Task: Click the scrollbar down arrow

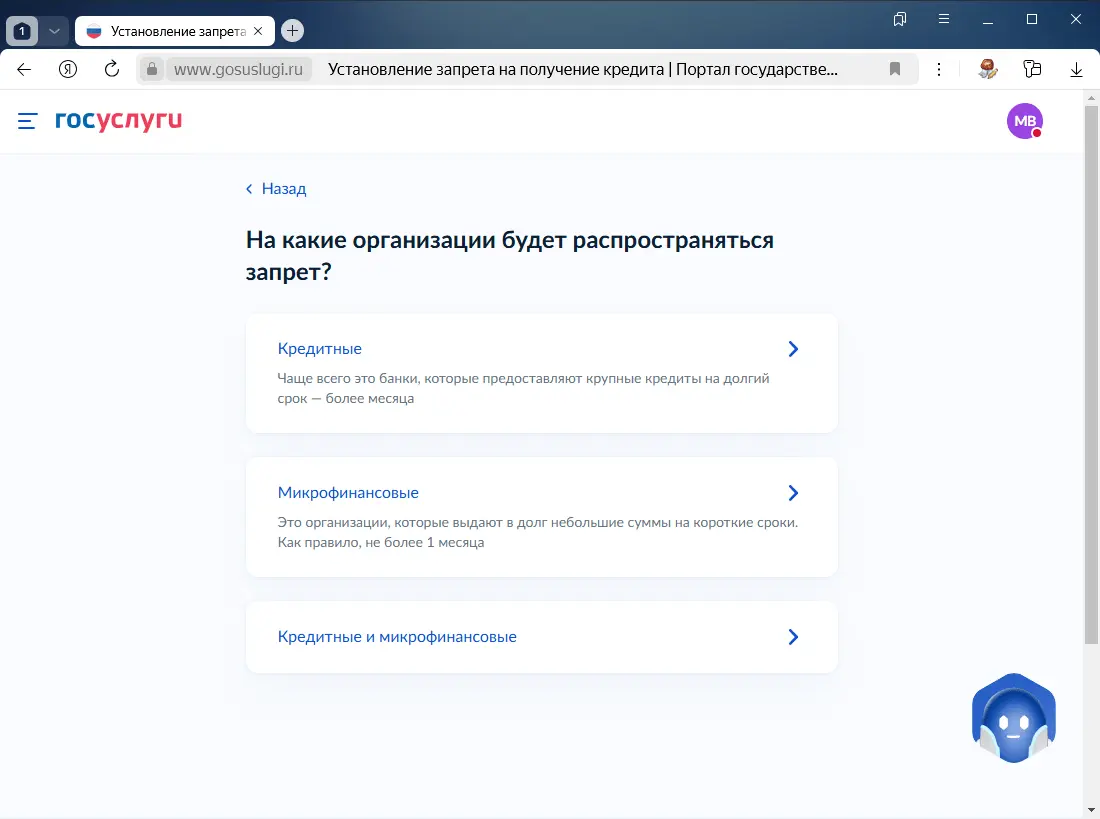Action: (x=1091, y=811)
